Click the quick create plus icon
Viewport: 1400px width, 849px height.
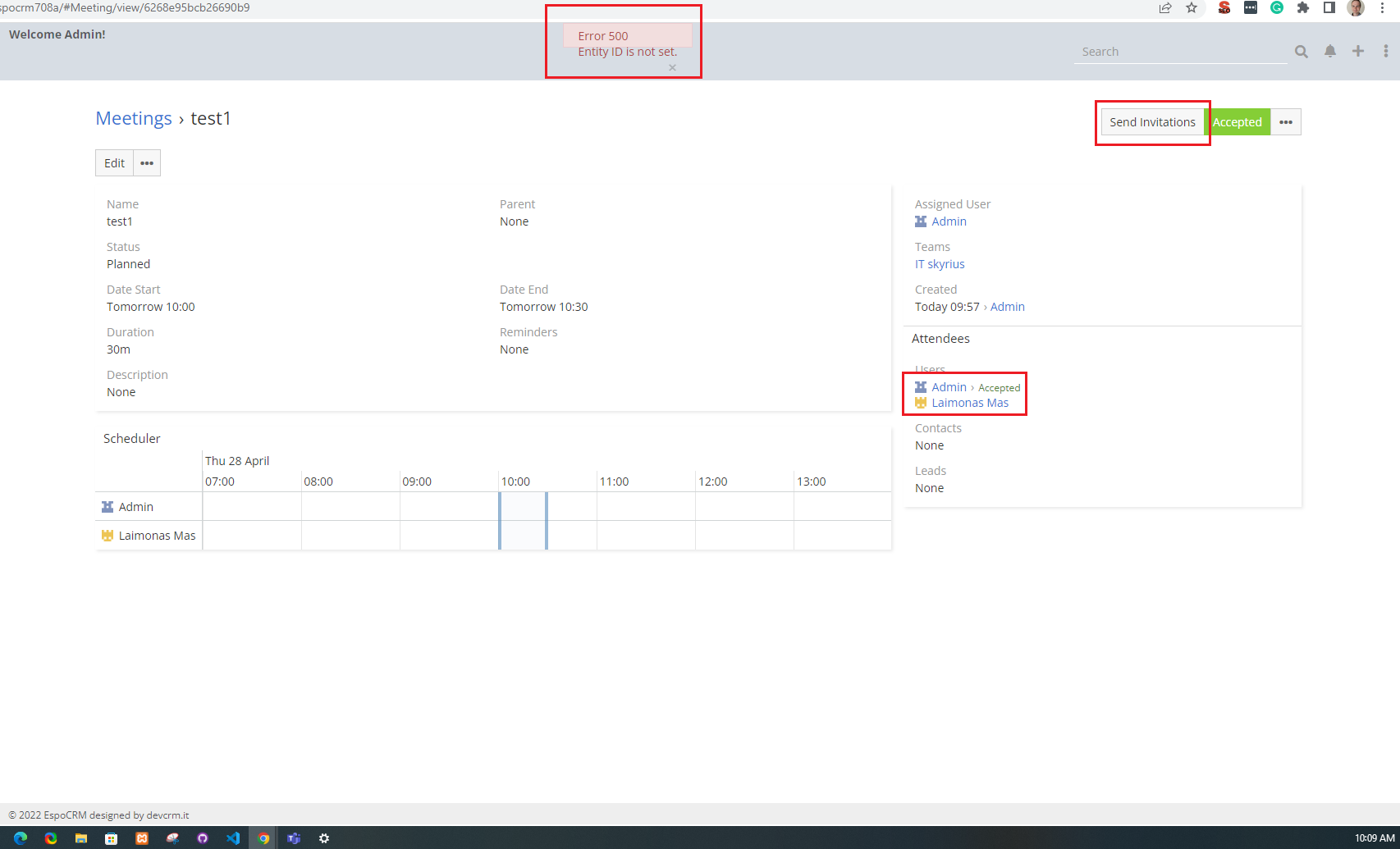(1358, 52)
